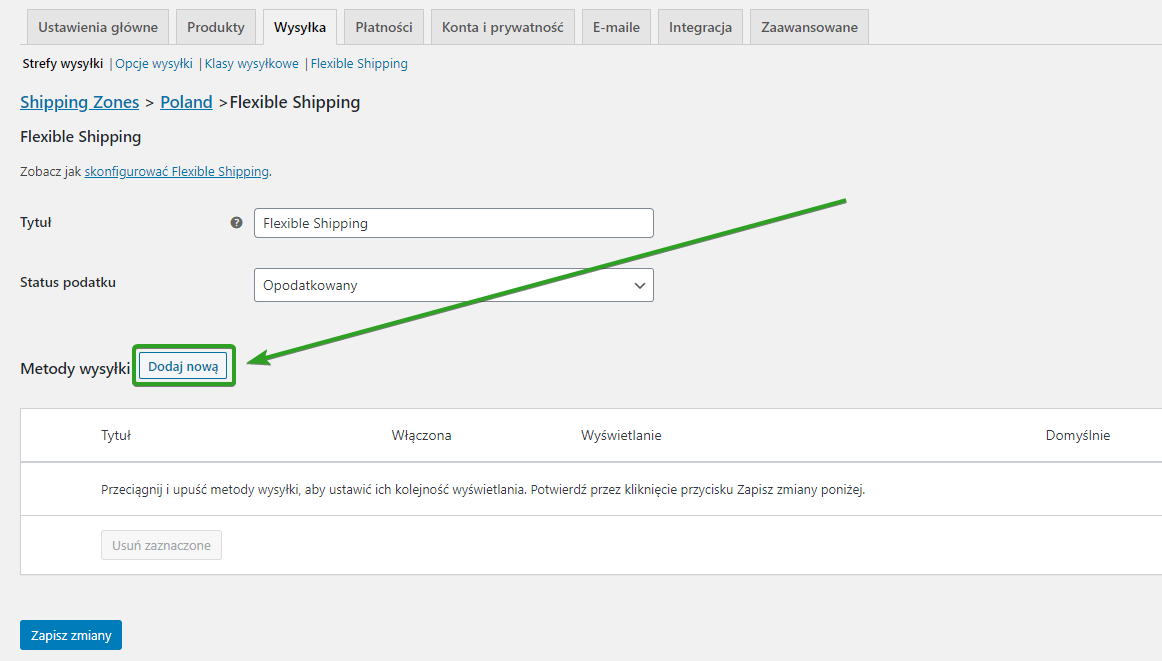Open Opcje wysyłki sub-menu link
Screen dimensions: 1162x661
(153, 64)
